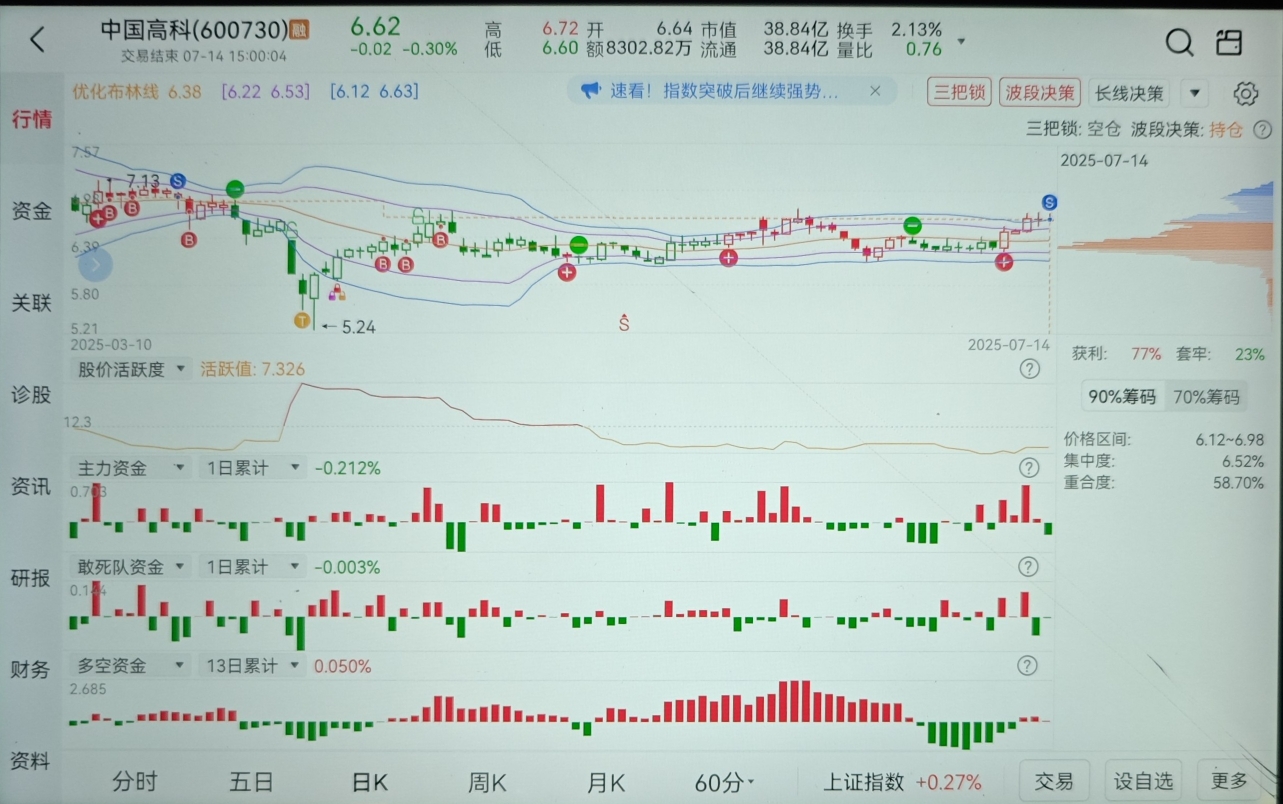Image resolution: width=1283 pixels, height=804 pixels.
Task: Click the 中国高科(600730) stock title
Action: 194,29
